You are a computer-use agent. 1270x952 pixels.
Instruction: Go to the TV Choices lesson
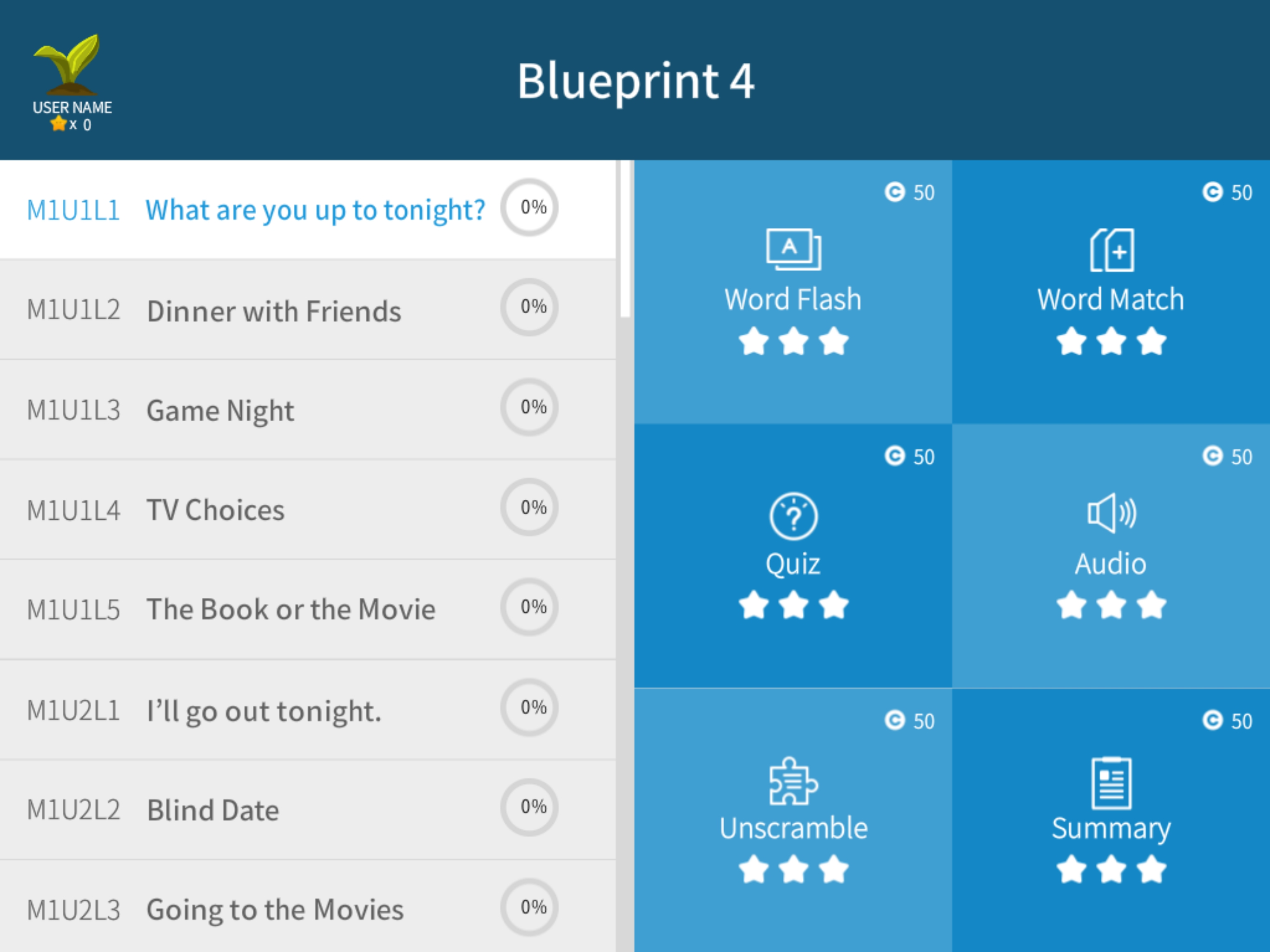(215, 510)
